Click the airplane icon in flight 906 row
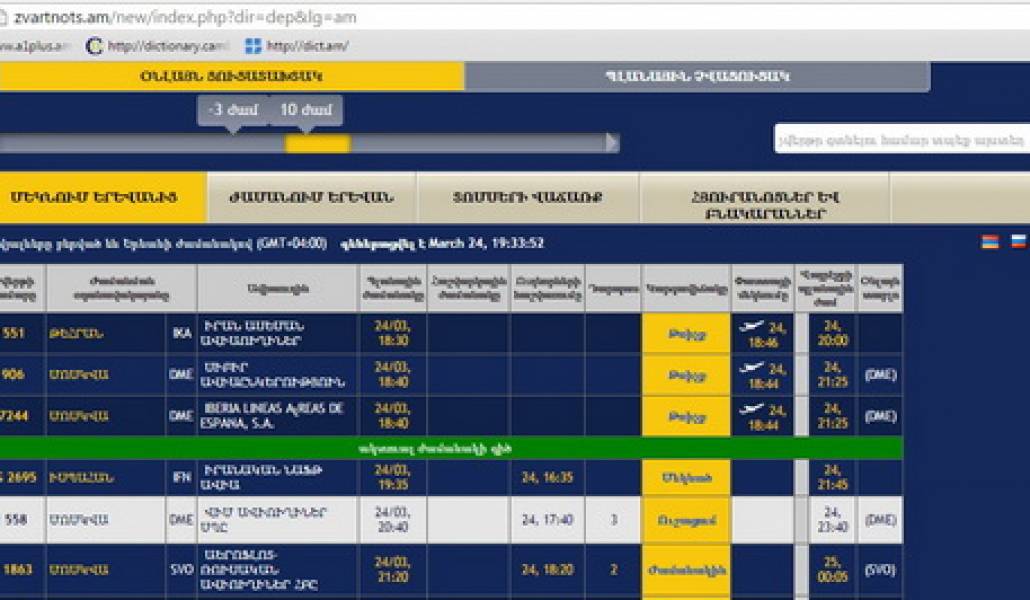This screenshot has width=1030, height=600. [x=749, y=368]
